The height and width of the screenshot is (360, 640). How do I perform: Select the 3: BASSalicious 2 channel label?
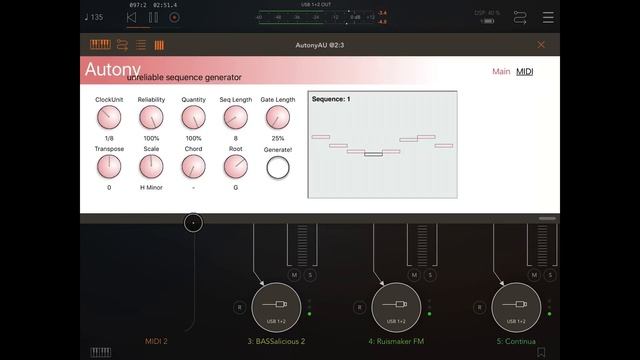tap(276, 341)
